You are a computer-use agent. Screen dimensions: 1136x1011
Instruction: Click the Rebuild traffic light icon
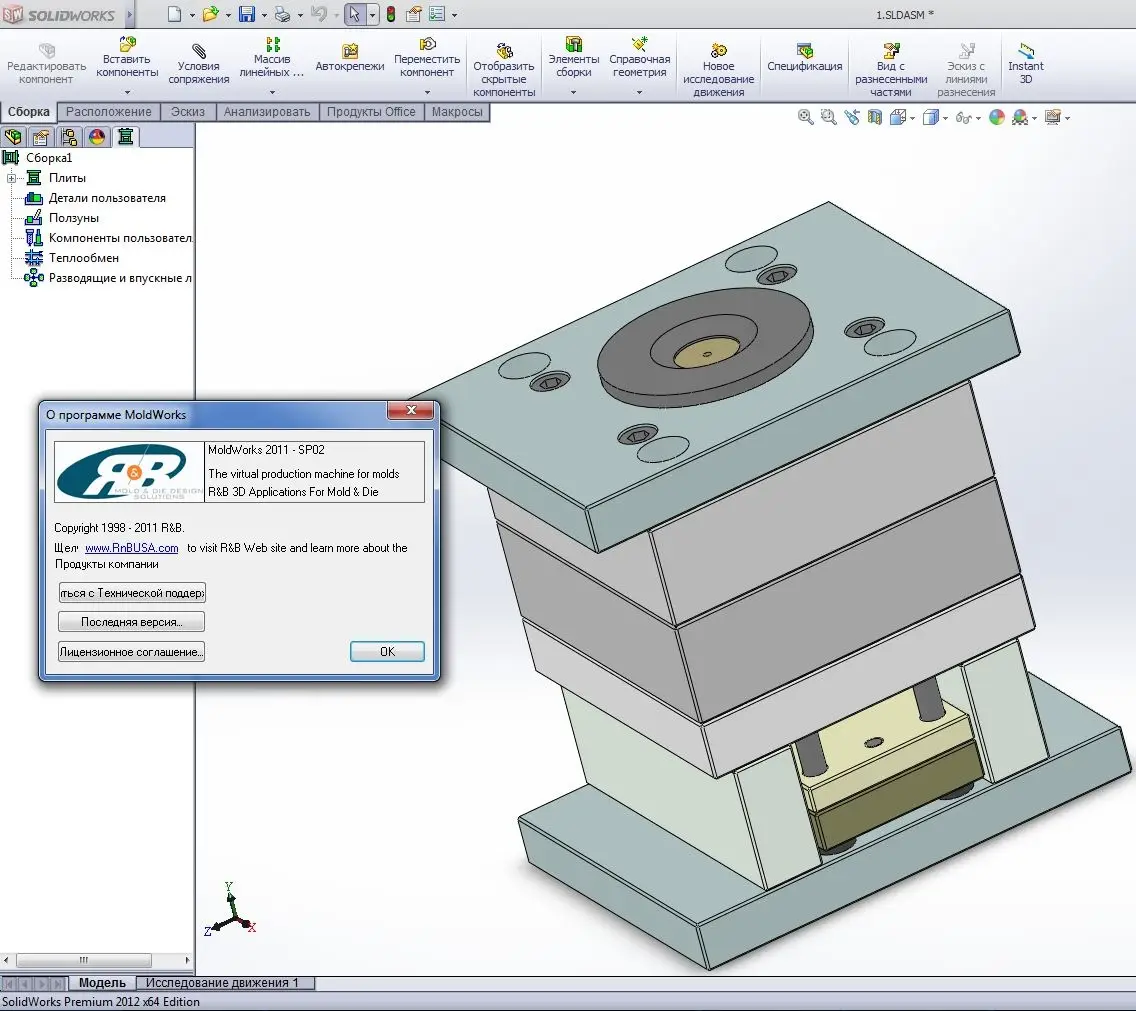(390, 14)
